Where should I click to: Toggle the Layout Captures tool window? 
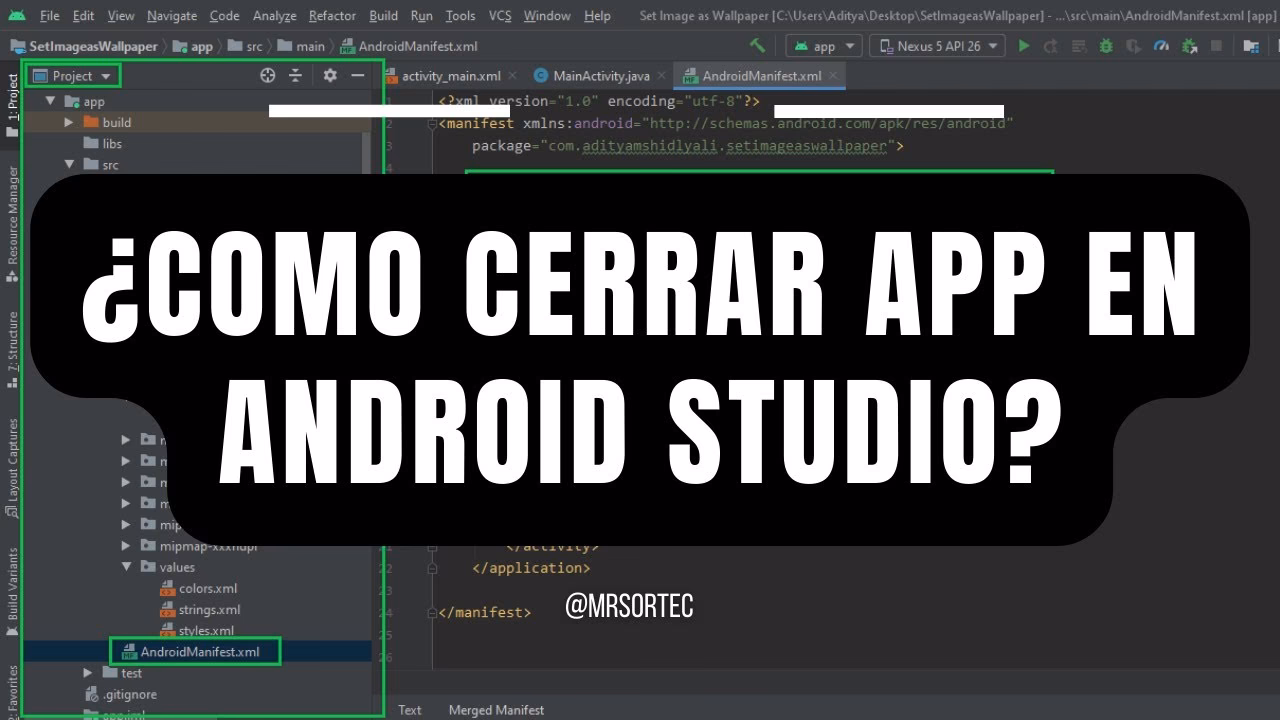pyautogui.click(x=12, y=466)
